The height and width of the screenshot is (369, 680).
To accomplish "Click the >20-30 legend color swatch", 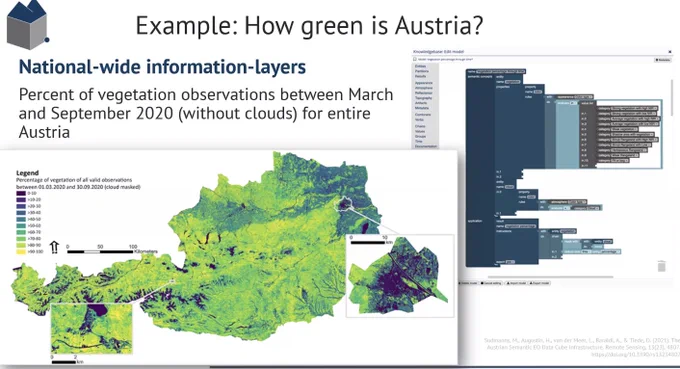I will click(21, 206).
